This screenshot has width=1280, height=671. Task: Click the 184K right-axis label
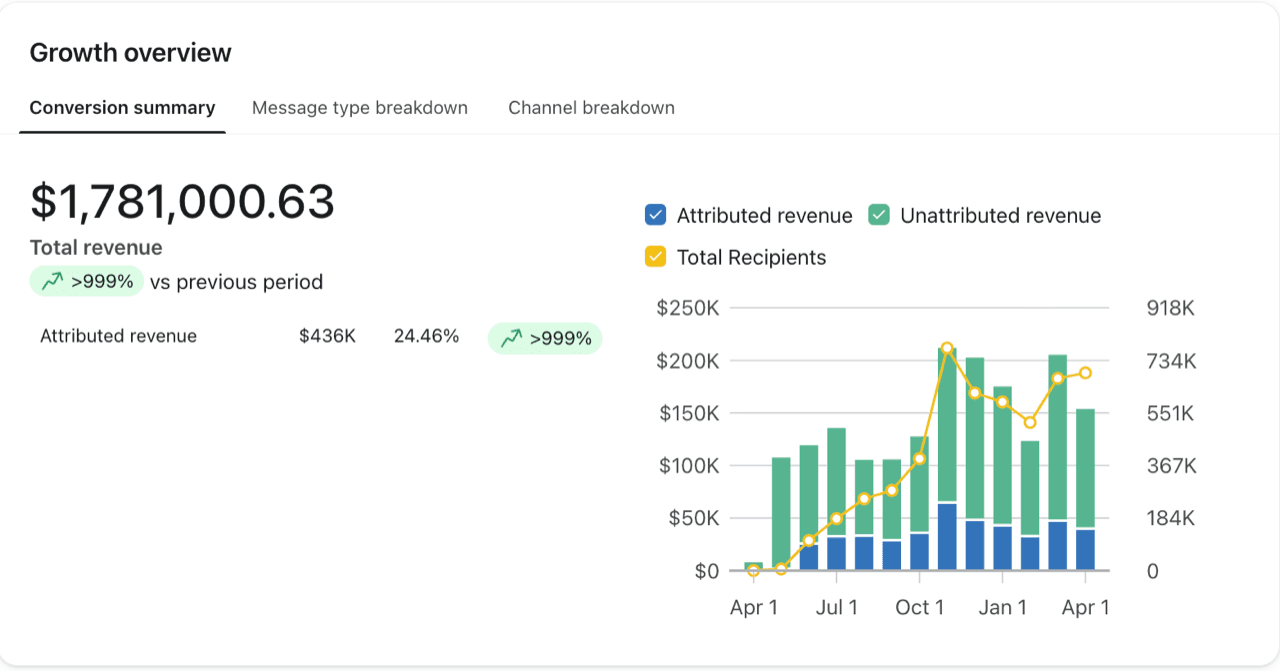[x=1171, y=518]
